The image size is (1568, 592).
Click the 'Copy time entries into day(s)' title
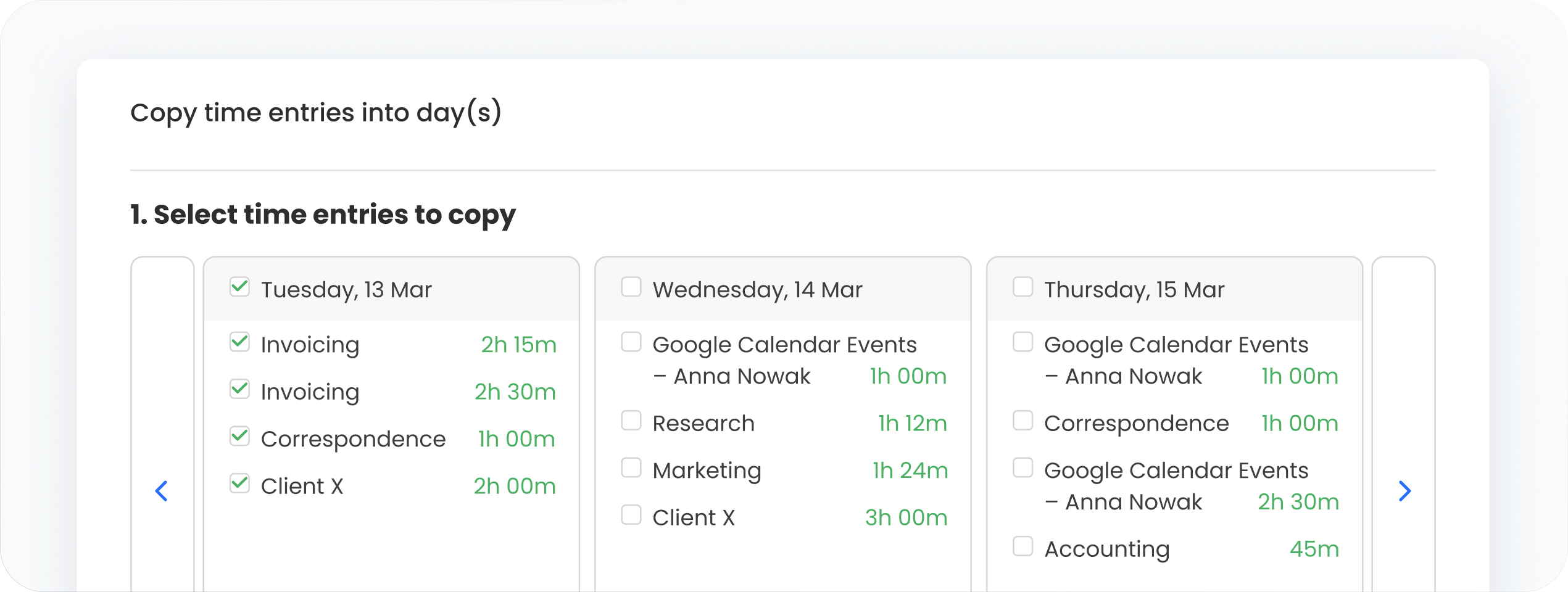[316, 113]
